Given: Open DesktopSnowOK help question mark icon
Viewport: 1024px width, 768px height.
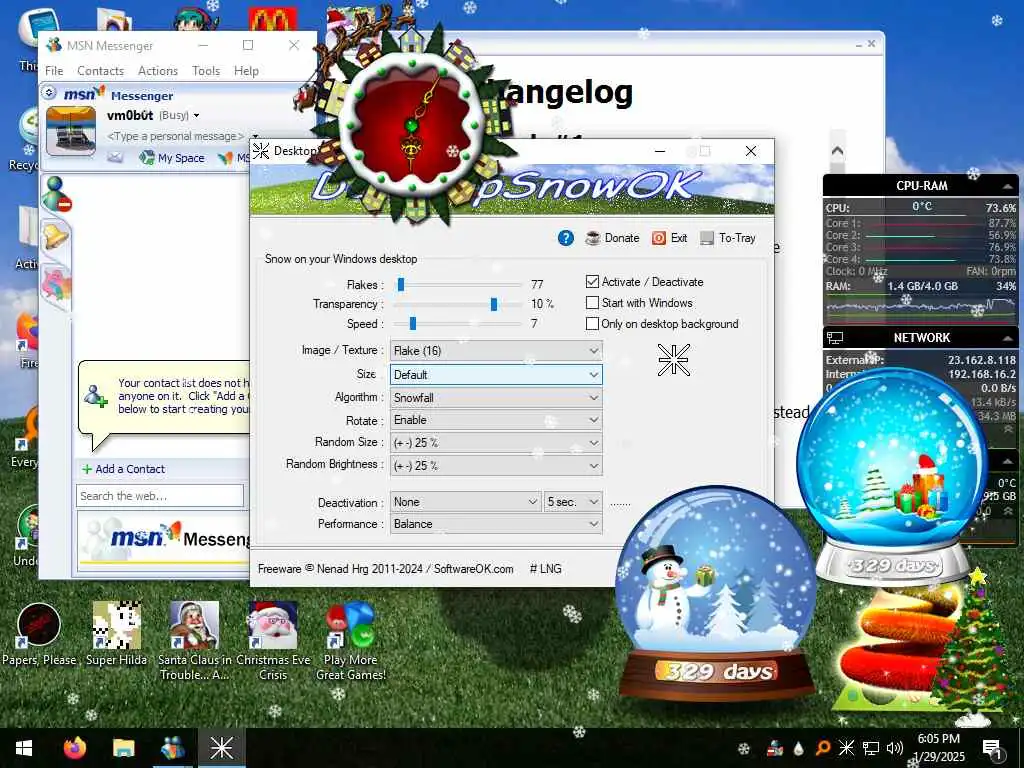Looking at the screenshot, I should point(566,238).
